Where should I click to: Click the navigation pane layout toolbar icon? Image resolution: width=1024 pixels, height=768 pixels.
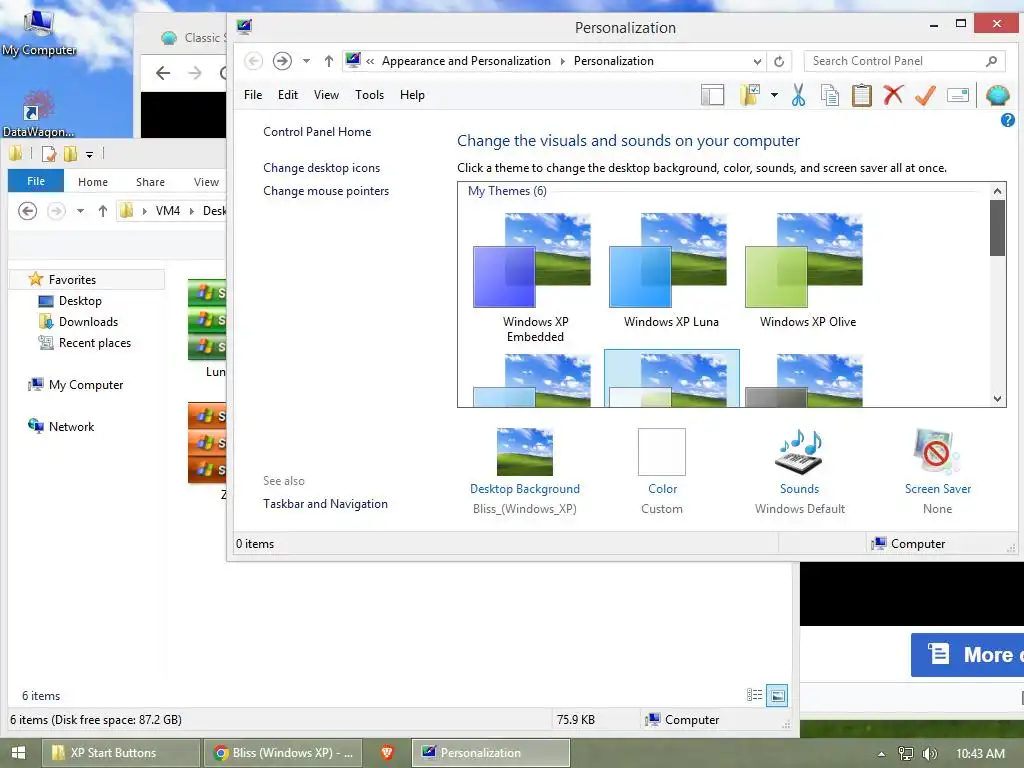click(712, 95)
